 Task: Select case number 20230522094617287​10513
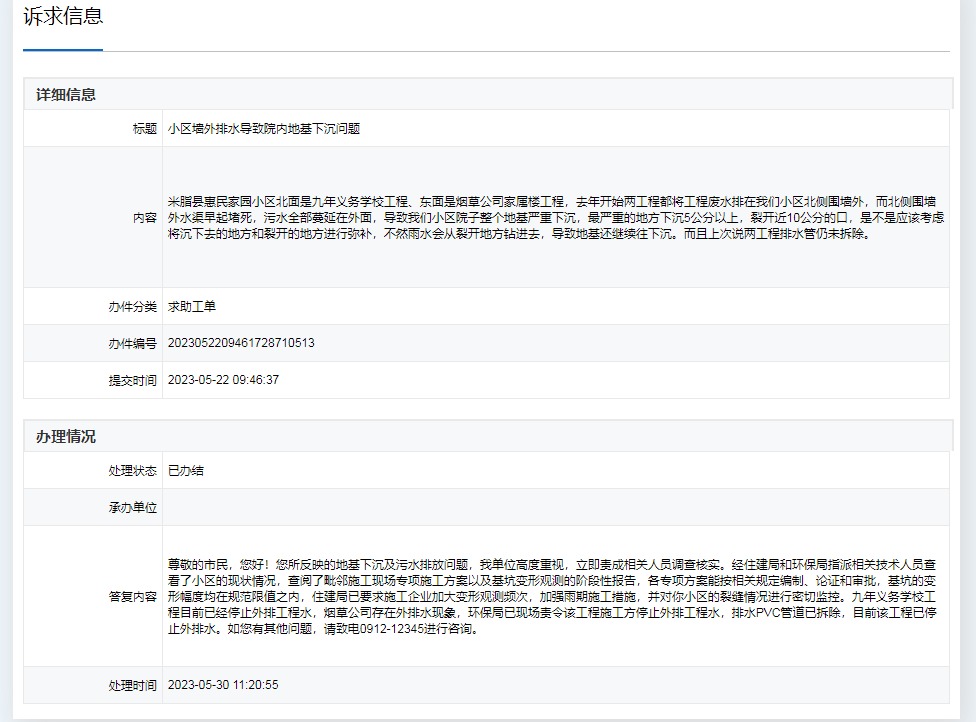[241, 344]
